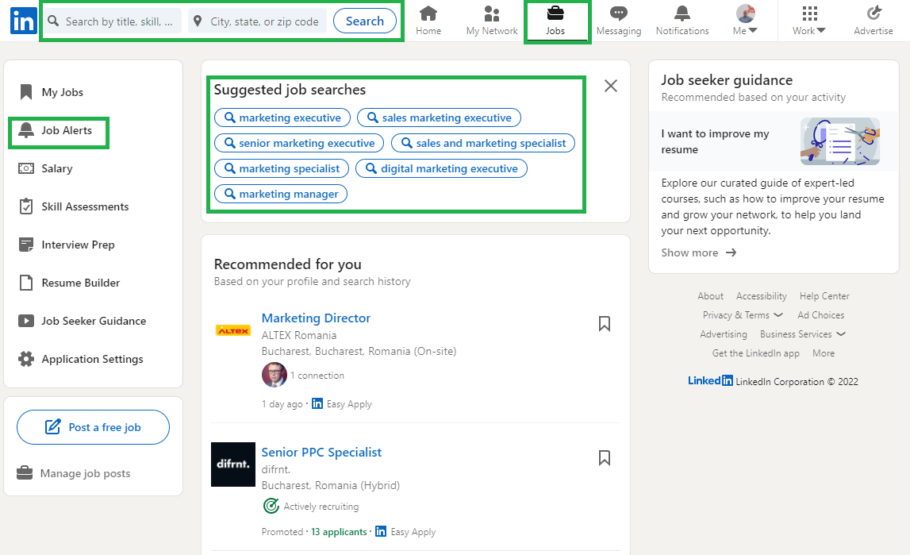Click the difrnt. company logo
This screenshot has width=910, height=555.
[x=233, y=464]
